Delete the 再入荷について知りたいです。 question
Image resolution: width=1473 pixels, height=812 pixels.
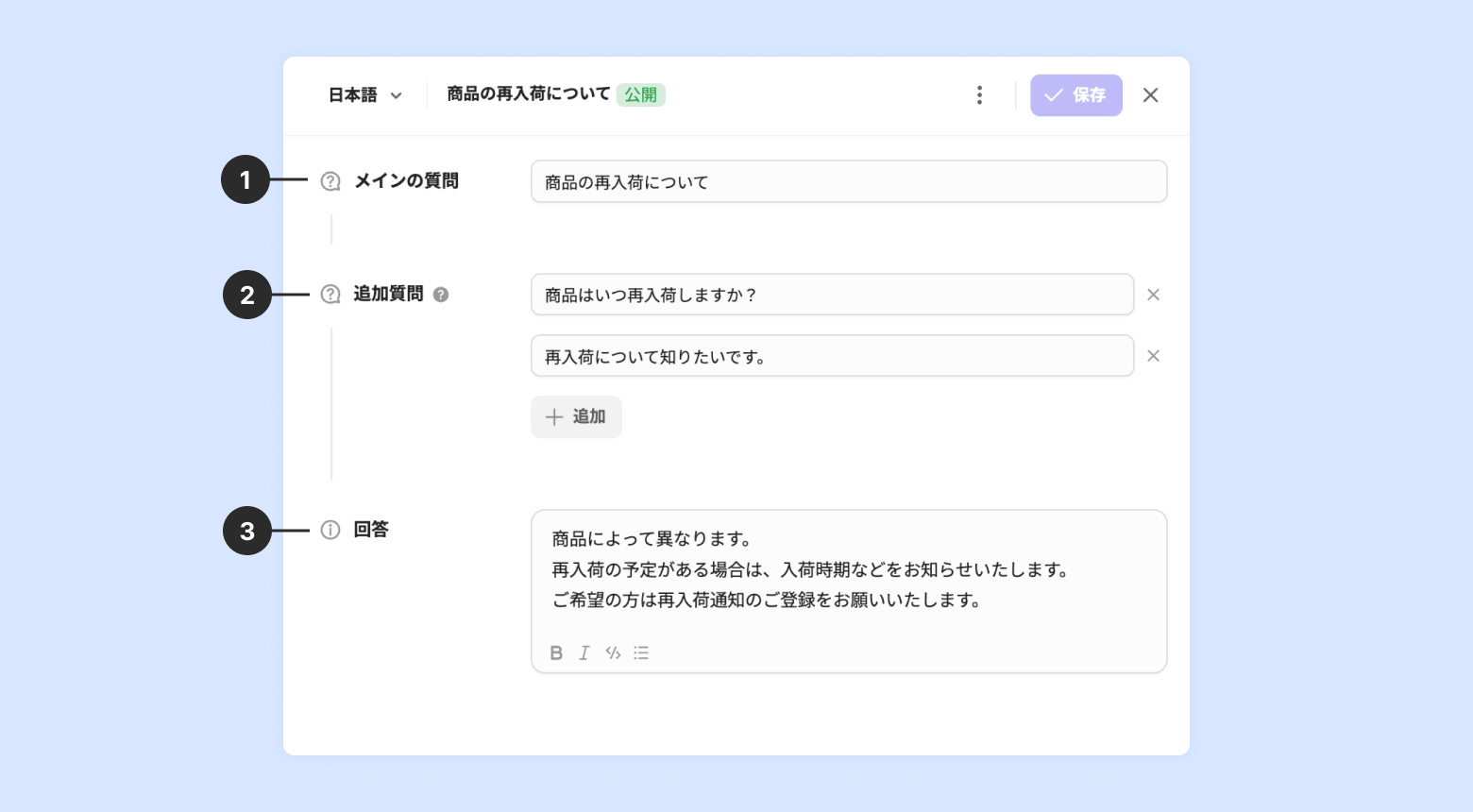click(1153, 356)
